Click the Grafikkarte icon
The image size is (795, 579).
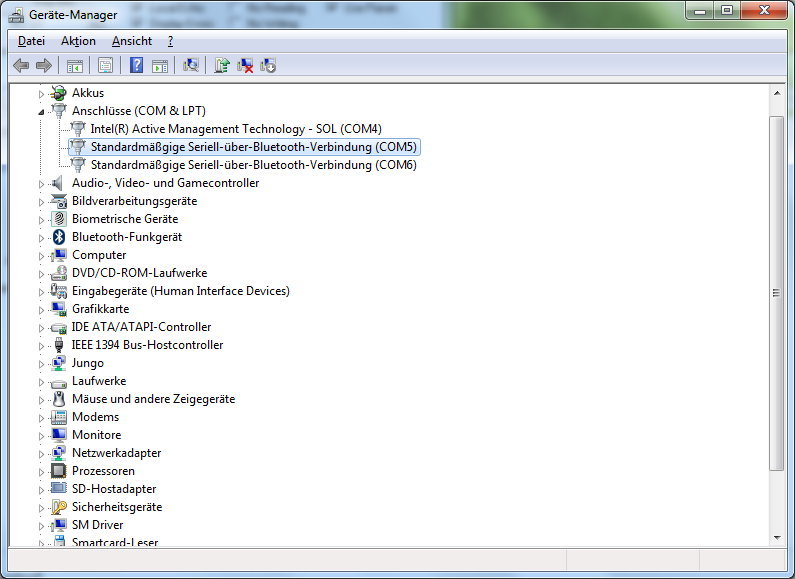[59, 309]
